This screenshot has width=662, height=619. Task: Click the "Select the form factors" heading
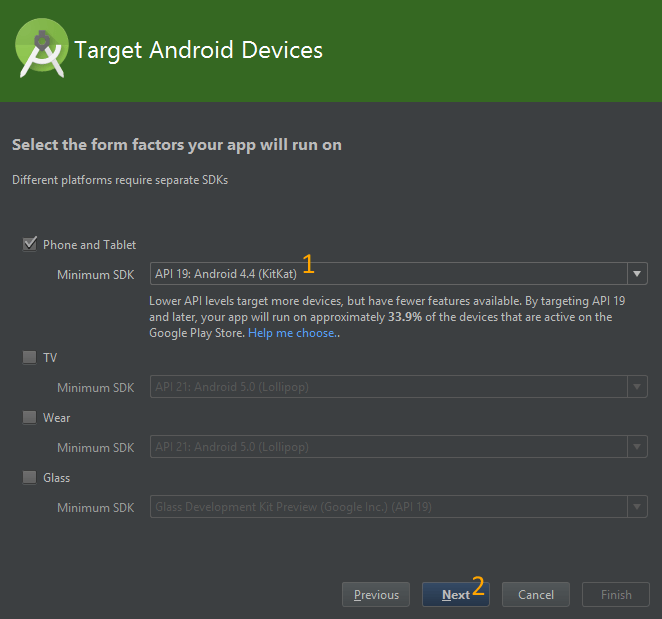click(x=177, y=145)
